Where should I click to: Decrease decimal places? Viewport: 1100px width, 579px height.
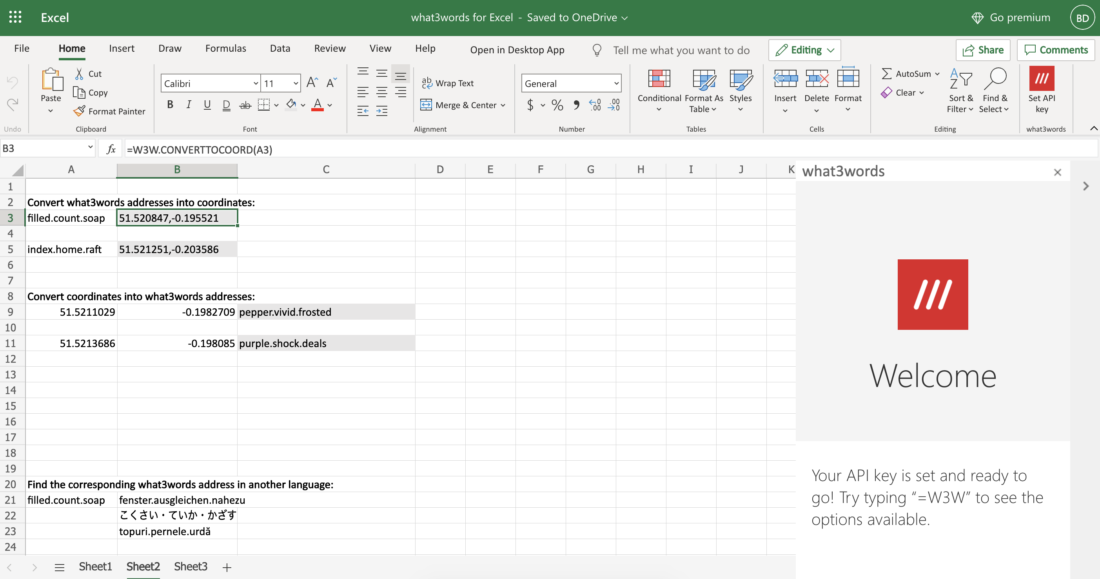click(614, 105)
